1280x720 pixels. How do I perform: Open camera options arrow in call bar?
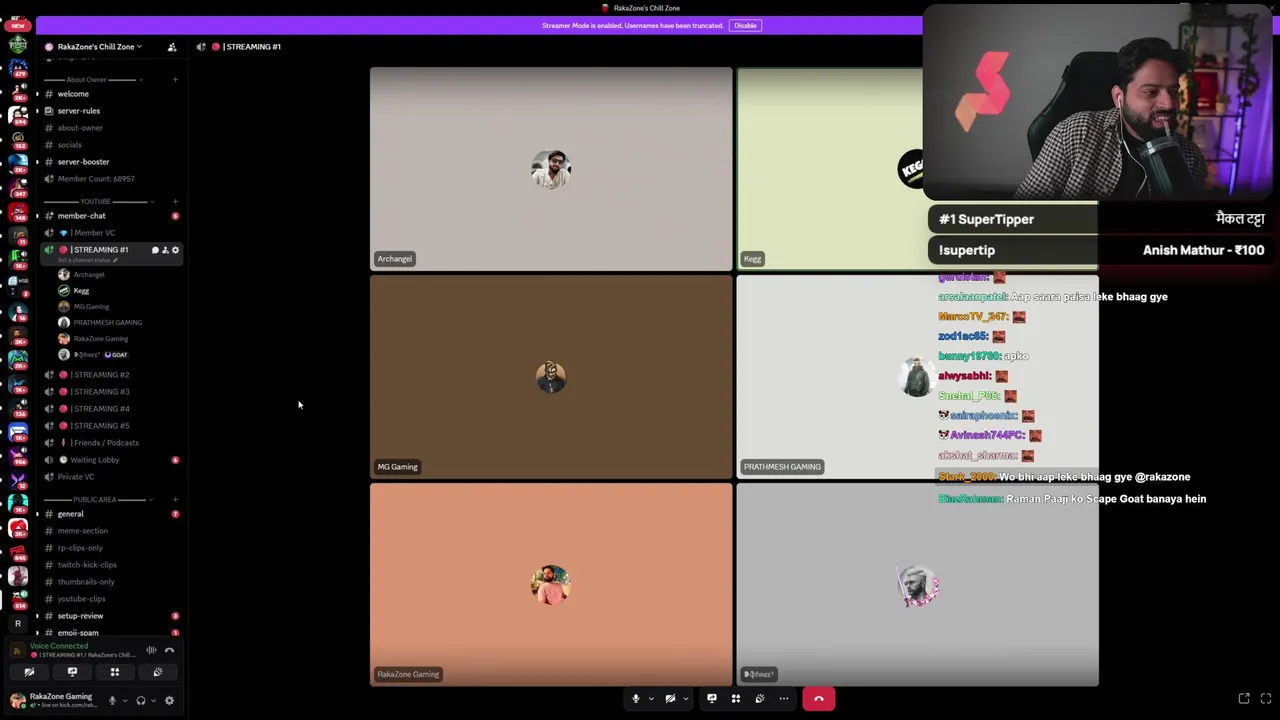pos(685,699)
